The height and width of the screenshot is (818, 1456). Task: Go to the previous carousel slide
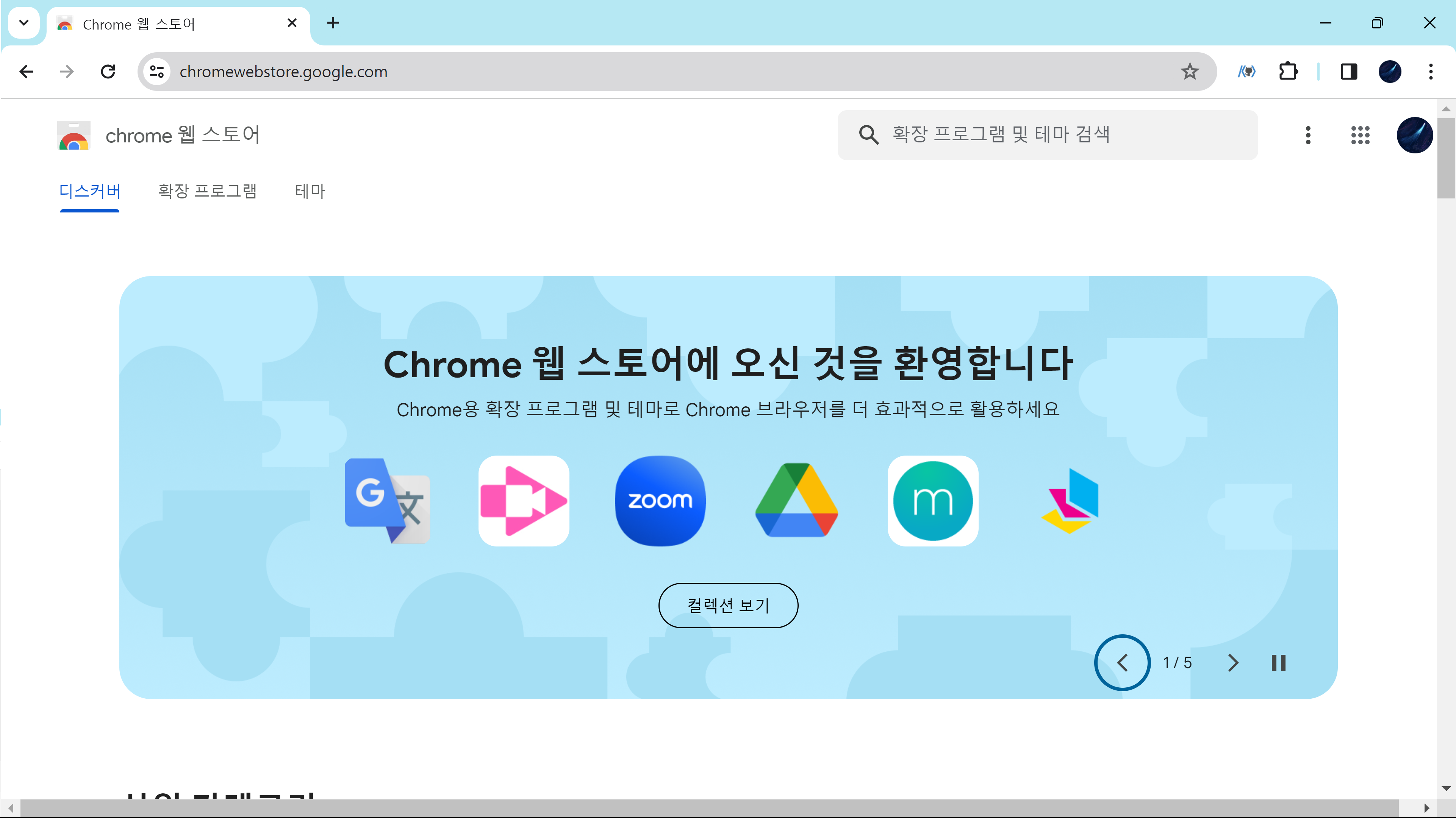coord(1122,663)
